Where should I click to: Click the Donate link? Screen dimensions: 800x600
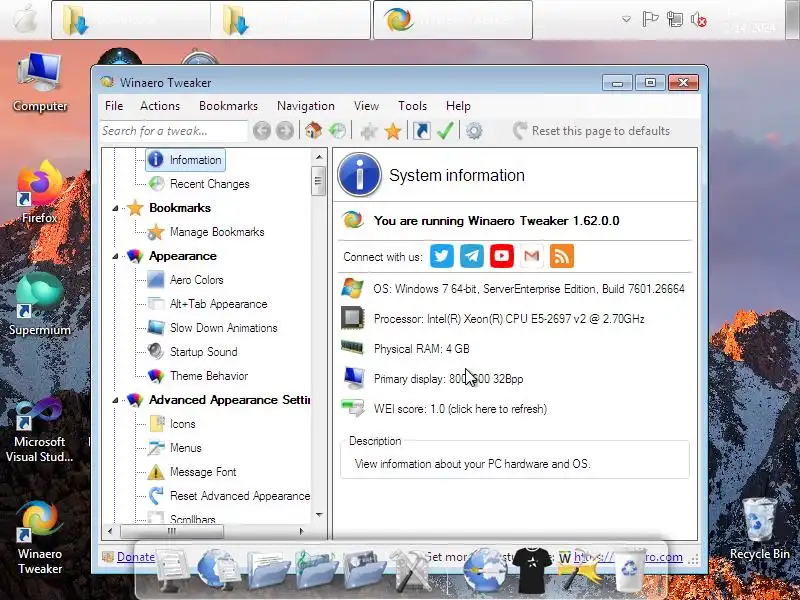135,557
